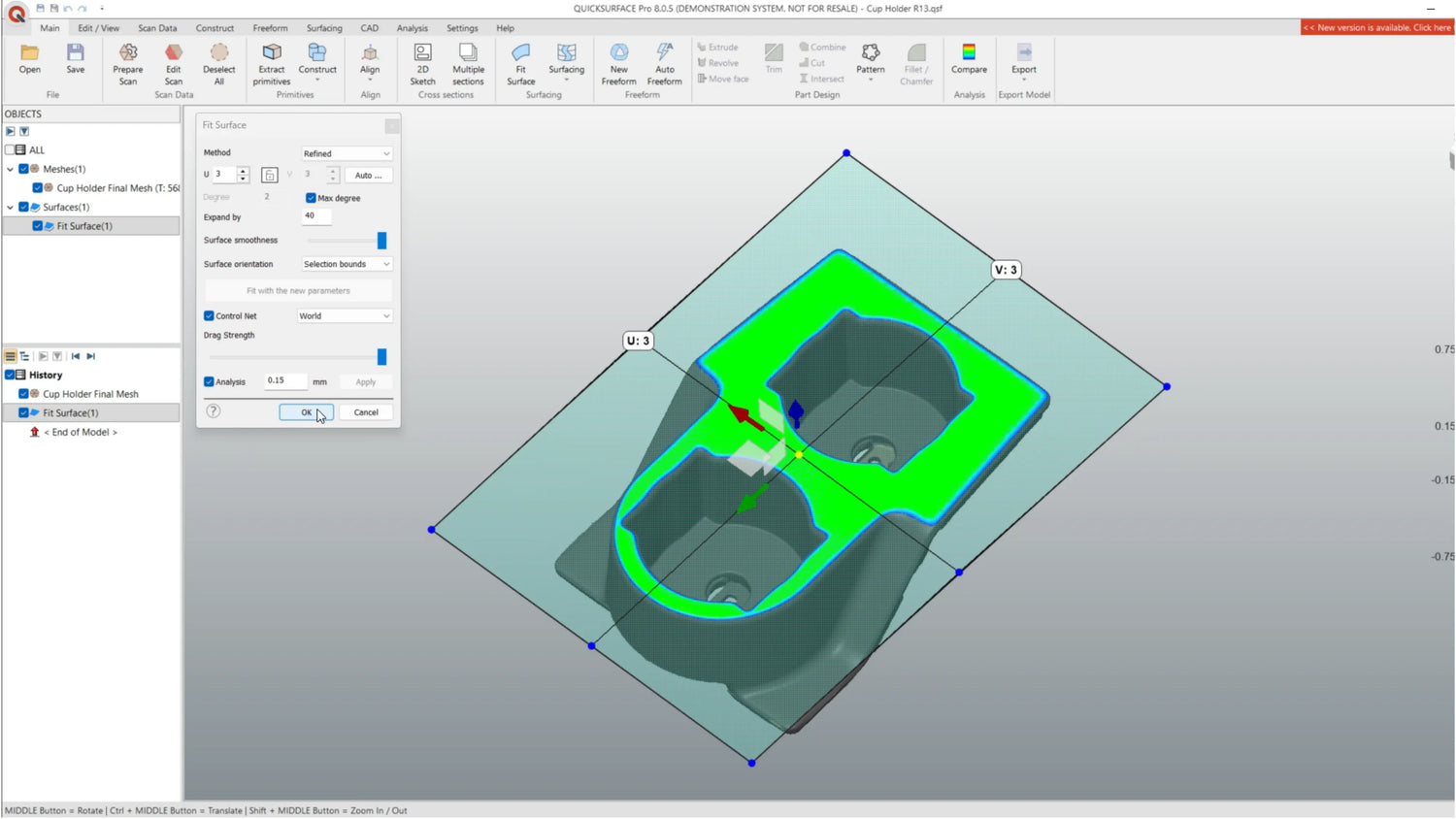Switch to the Scan Data tab
The image size is (1456, 819).
pyautogui.click(x=157, y=28)
